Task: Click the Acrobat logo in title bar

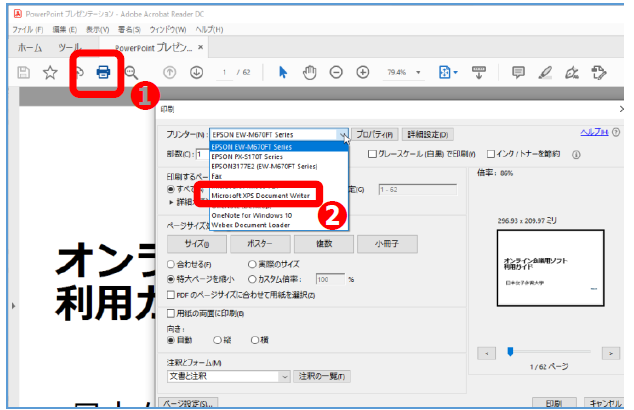Action: tap(17, 14)
